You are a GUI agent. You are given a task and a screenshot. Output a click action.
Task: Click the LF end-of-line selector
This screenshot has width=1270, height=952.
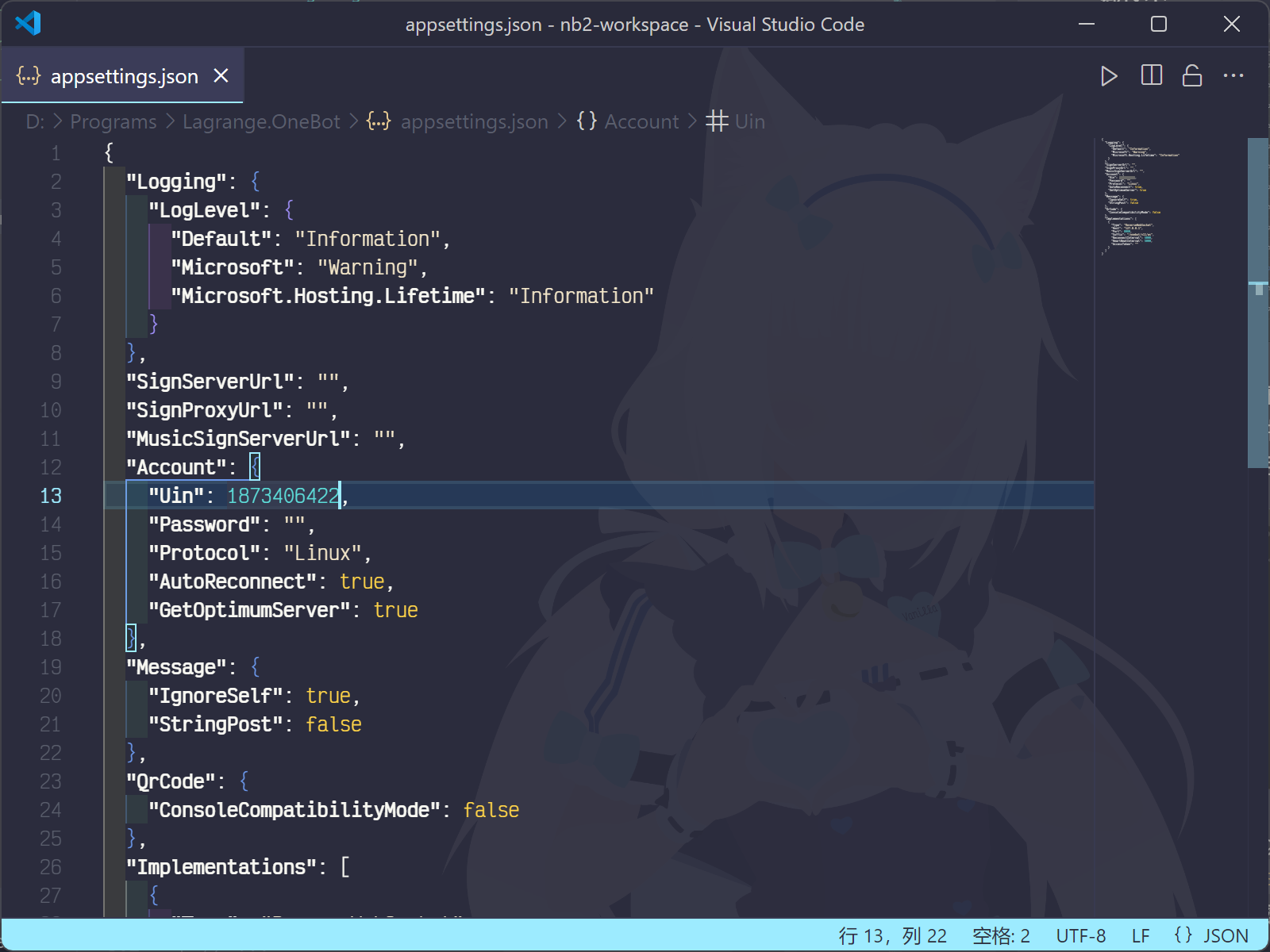coord(1141,936)
